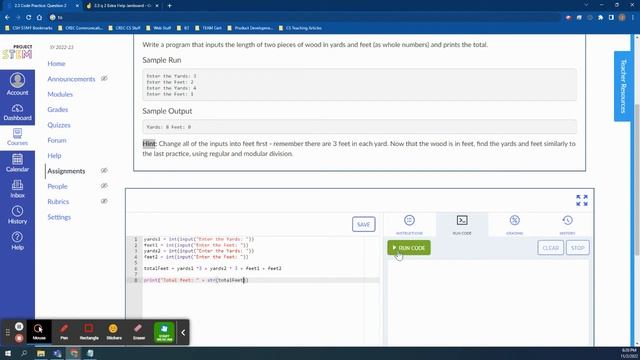
Task: Toggle visibility icon next to Rubrics
Action: pyautogui.click(x=104, y=201)
